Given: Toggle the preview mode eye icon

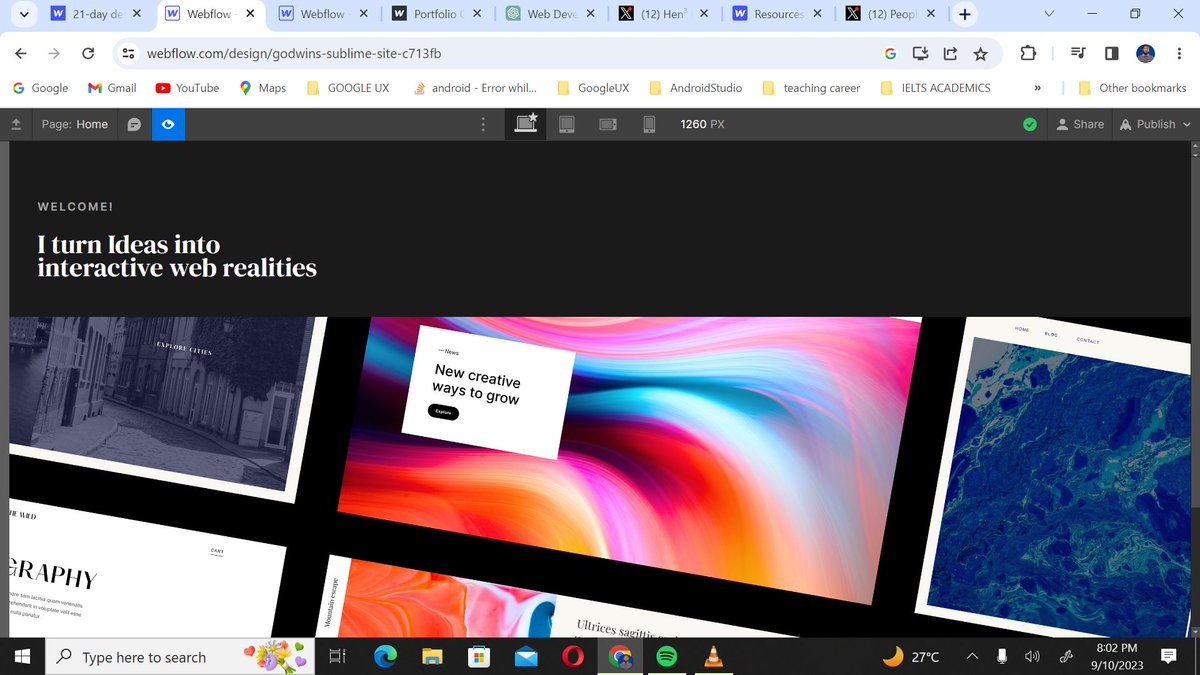Looking at the screenshot, I should tap(168, 124).
